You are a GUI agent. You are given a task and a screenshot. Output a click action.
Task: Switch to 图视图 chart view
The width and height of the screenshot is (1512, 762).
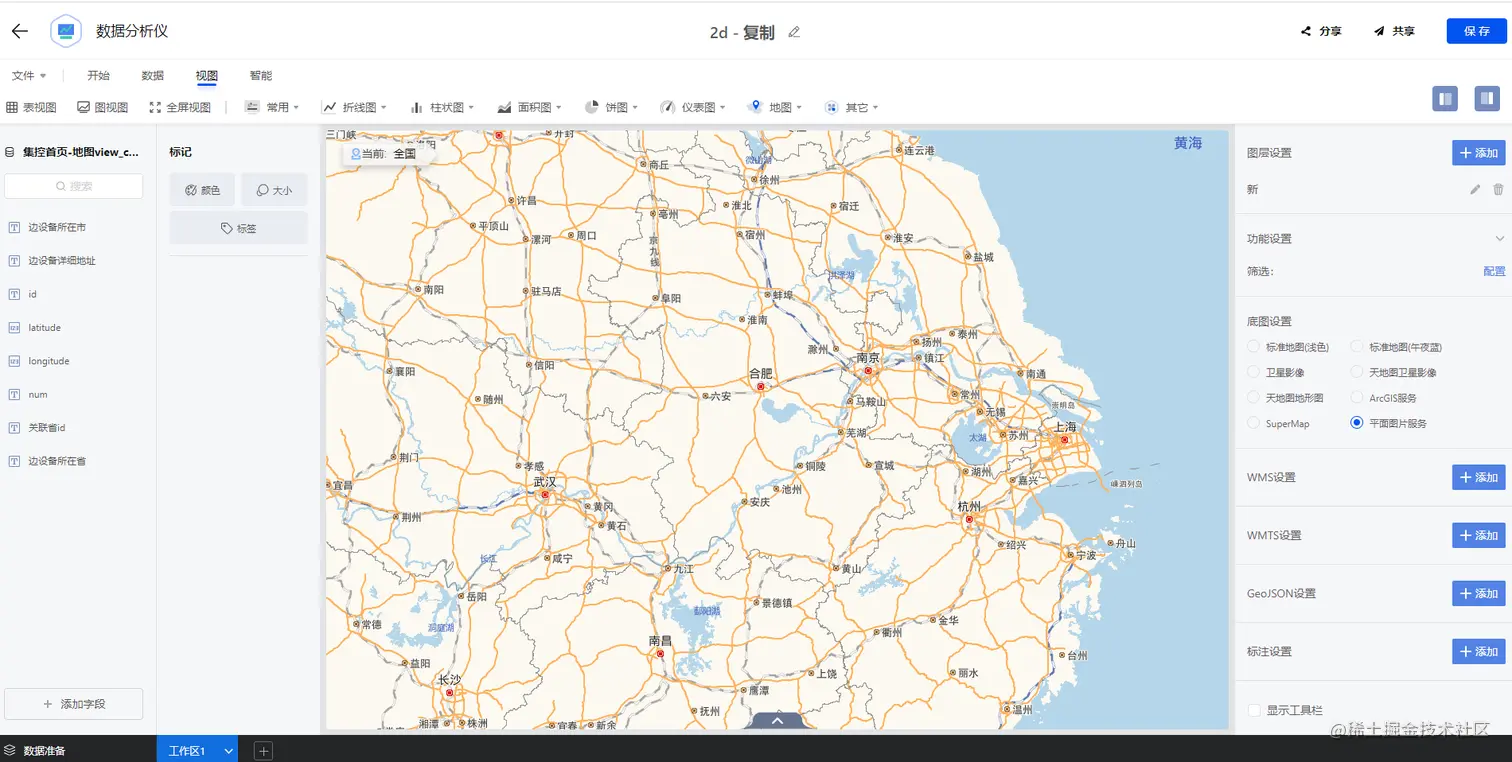click(103, 107)
